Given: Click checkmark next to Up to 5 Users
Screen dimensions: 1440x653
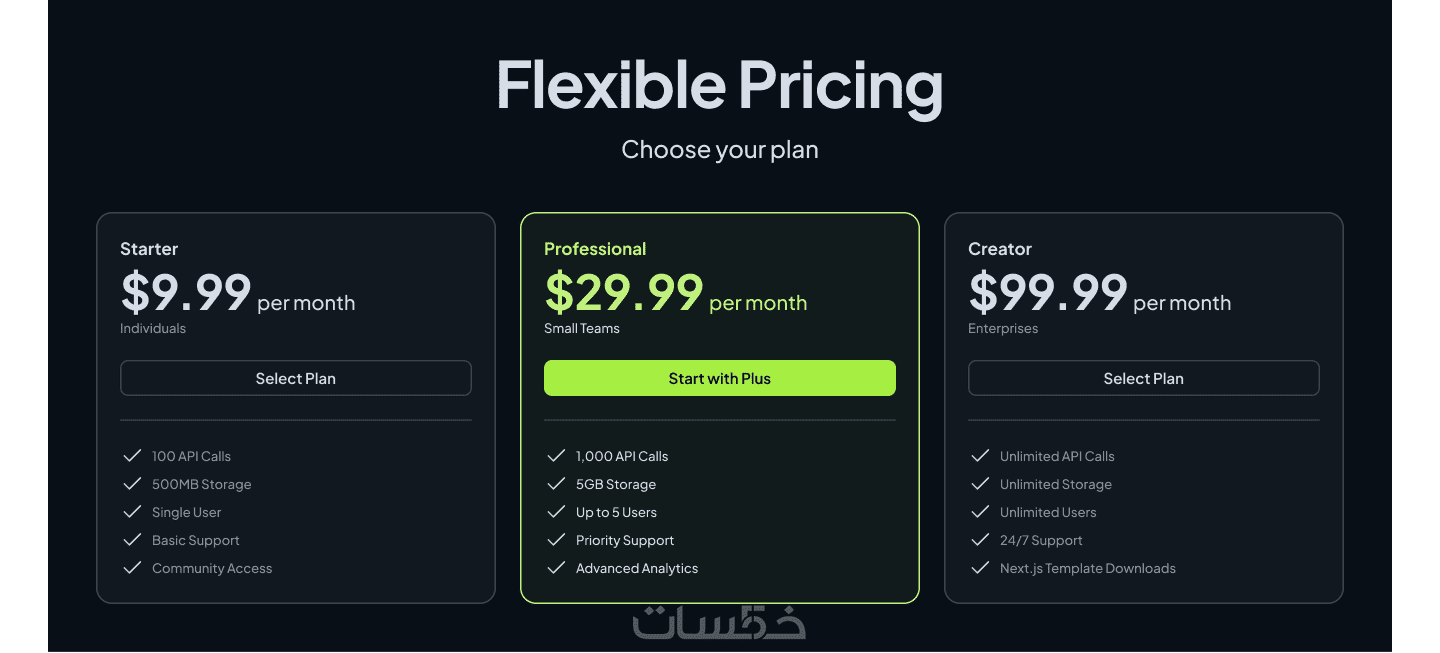Looking at the screenshot, I should (556, 512).
